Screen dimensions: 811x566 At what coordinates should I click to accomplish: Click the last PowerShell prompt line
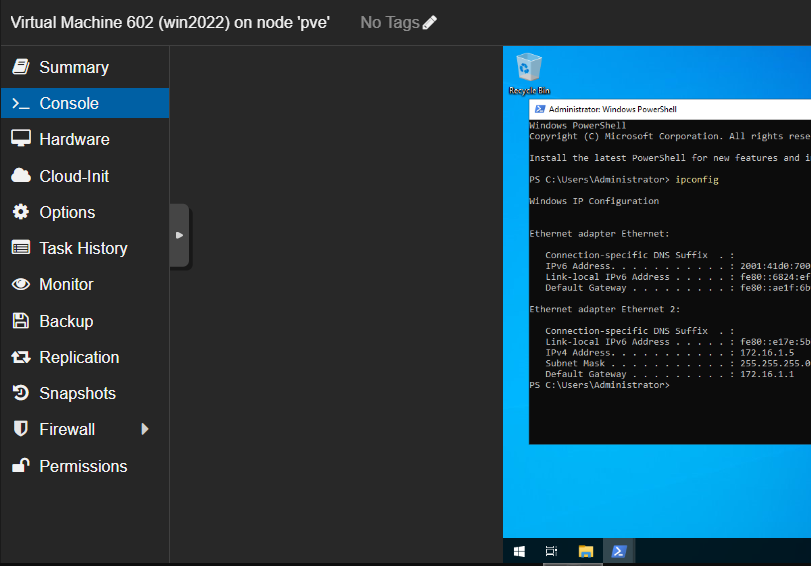click(599, 385)
